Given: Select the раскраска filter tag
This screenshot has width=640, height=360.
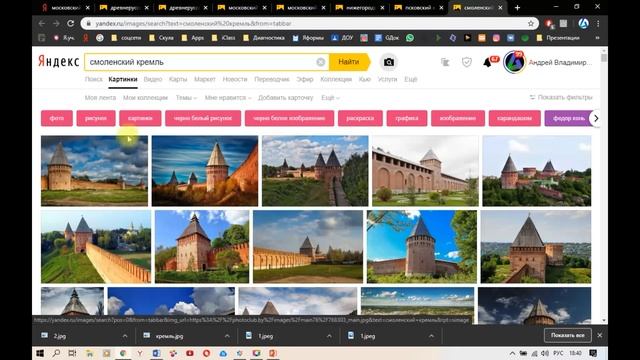Looking at the screenshot, I should click(360, 118).
